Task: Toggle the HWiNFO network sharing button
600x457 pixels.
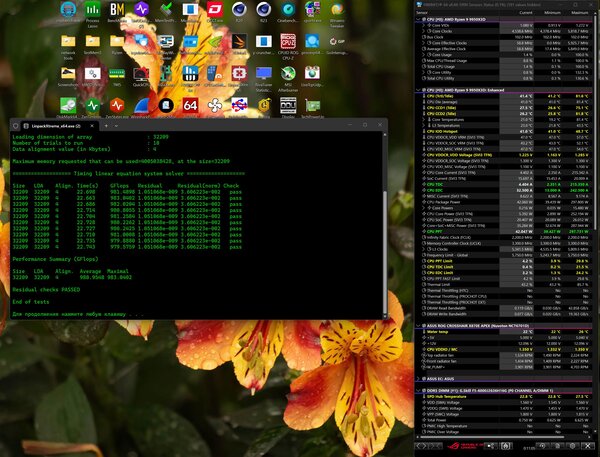Action: point(491,446)
